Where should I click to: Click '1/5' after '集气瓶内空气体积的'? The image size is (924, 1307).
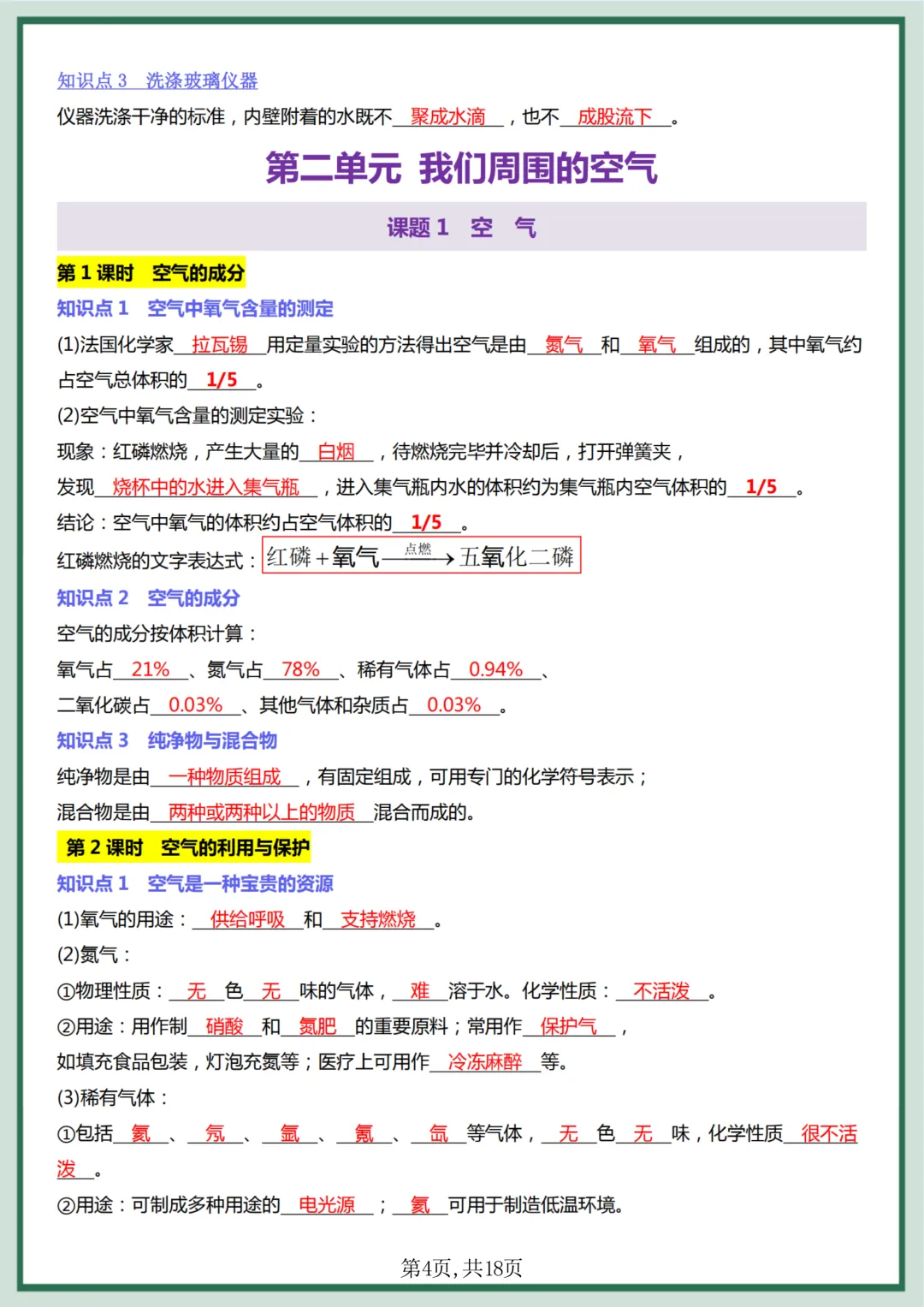pos(761,487)
